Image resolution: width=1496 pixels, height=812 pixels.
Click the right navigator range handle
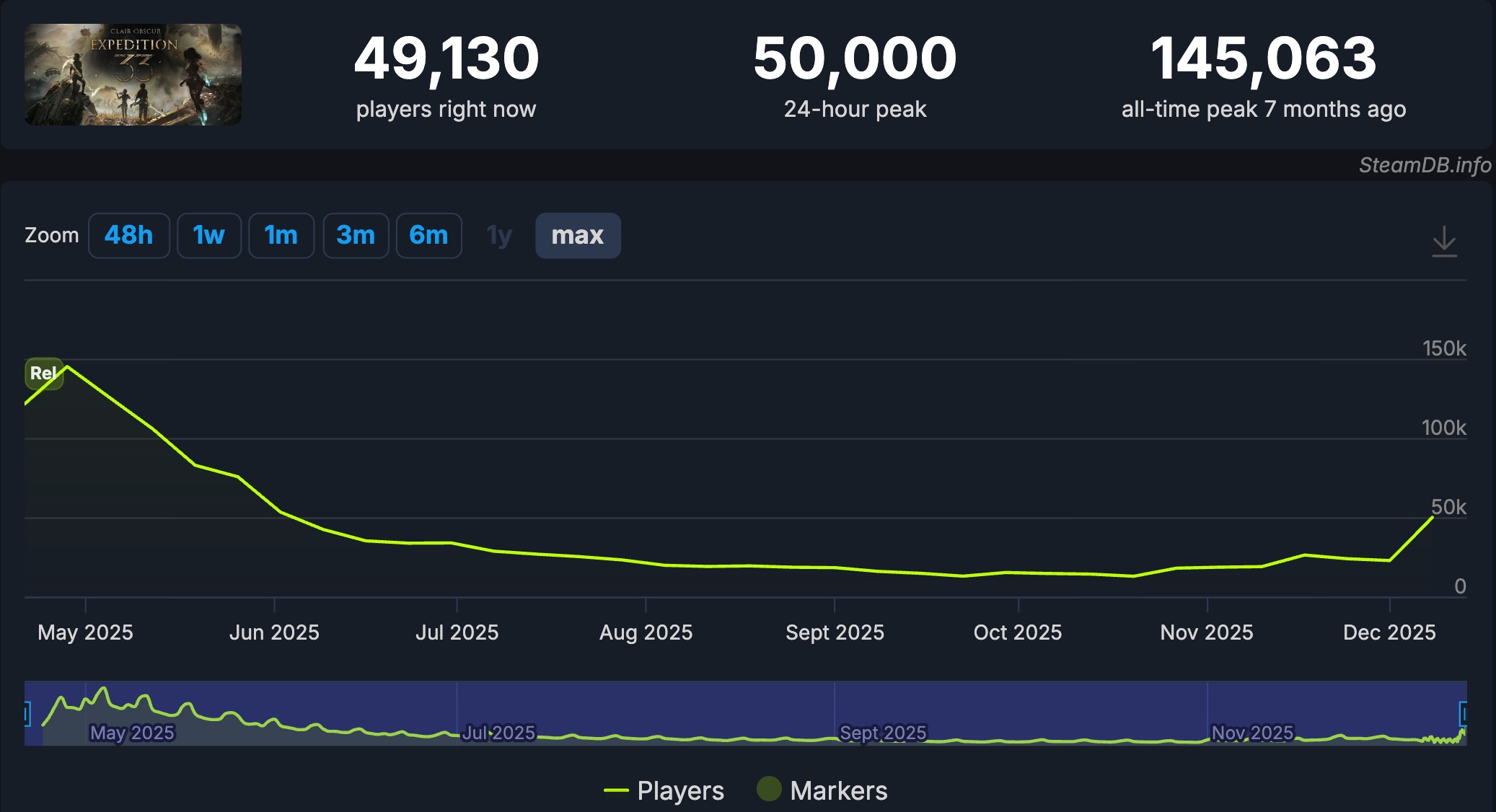[1464, 714]
